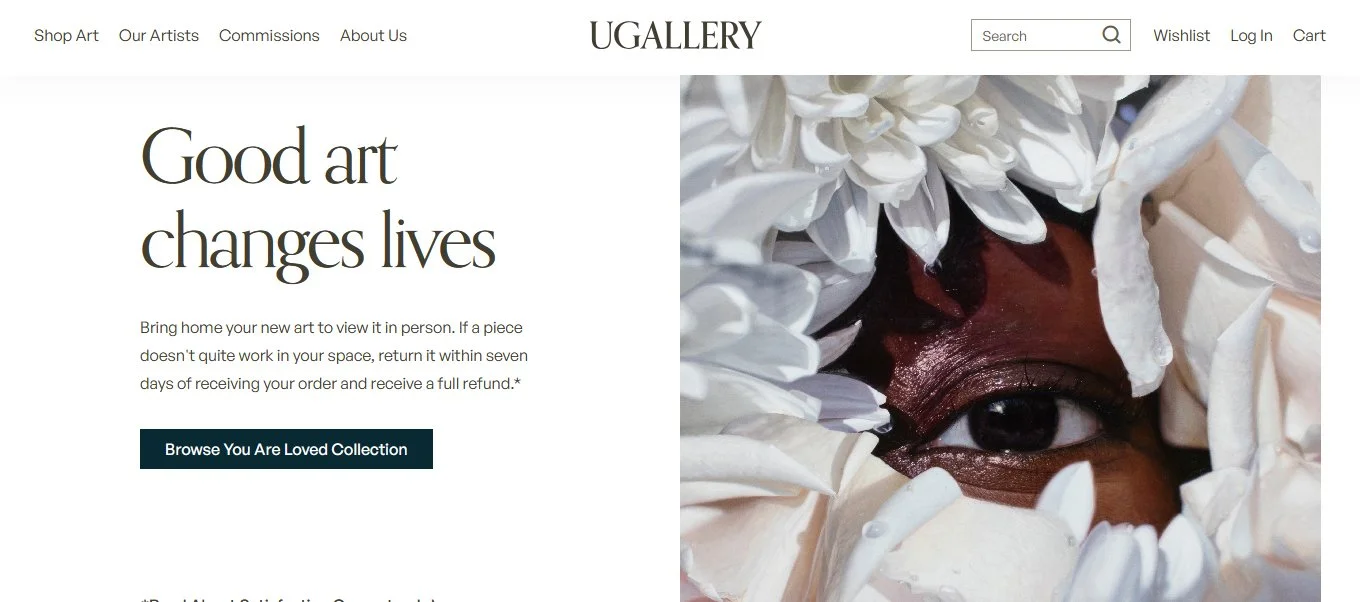1360x602 pixels.
Task: Click the UGALLERY logo
Action: [675, 36]
